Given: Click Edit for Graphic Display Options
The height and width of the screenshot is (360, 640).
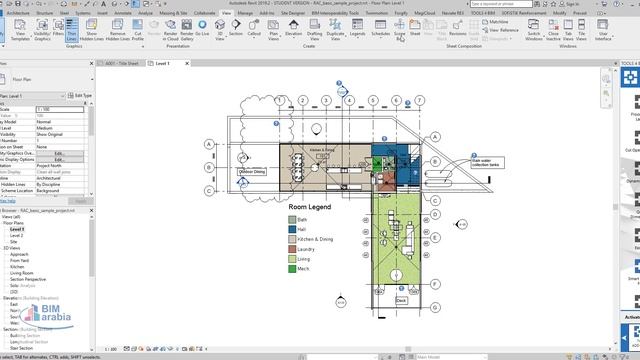Looking at the screenshot, I should coord(60,160).
